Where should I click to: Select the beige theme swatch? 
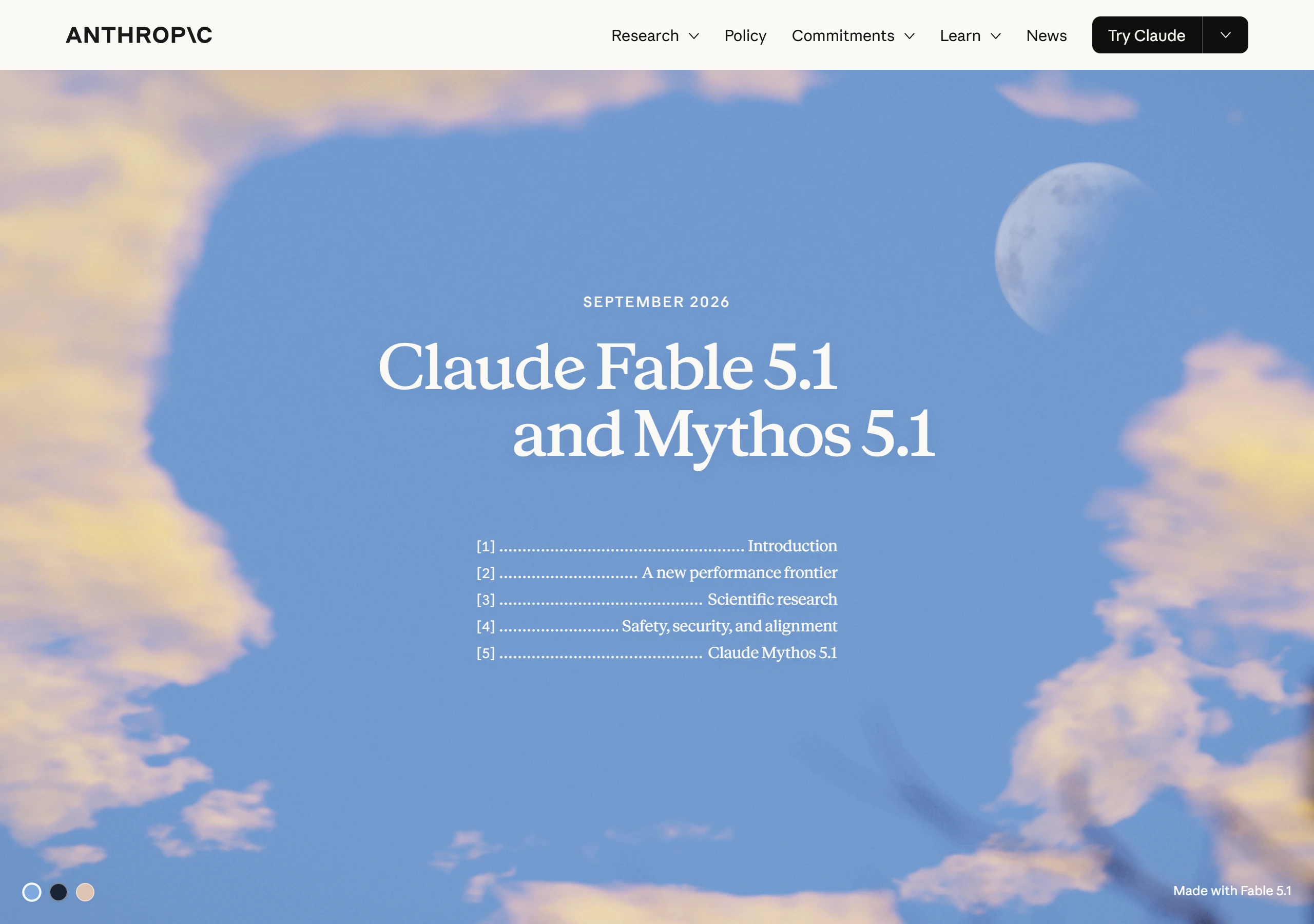(85, 892)
